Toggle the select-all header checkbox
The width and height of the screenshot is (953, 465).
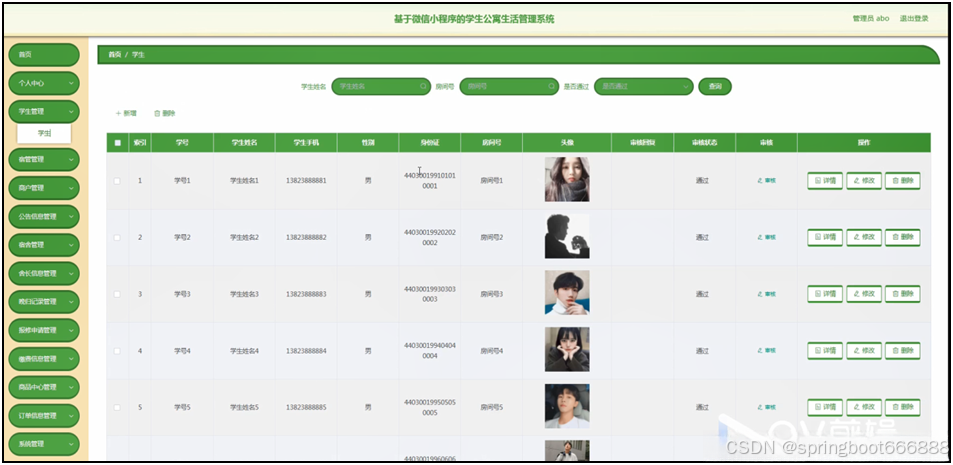click(117, 143)
